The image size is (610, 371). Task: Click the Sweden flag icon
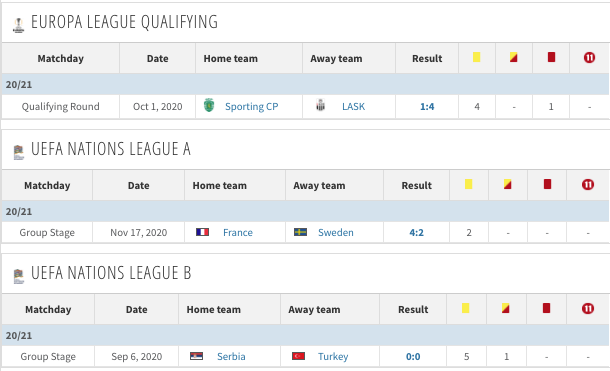(x=300, y=232)
